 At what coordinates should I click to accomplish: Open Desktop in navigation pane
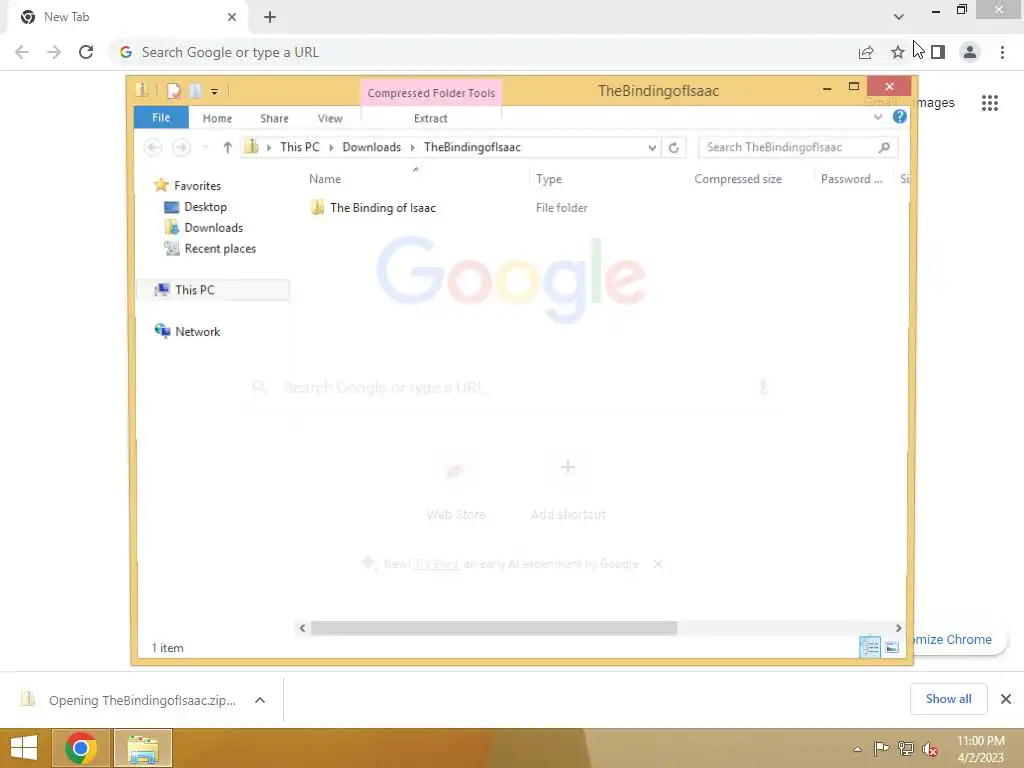click(x=205, y=206)
